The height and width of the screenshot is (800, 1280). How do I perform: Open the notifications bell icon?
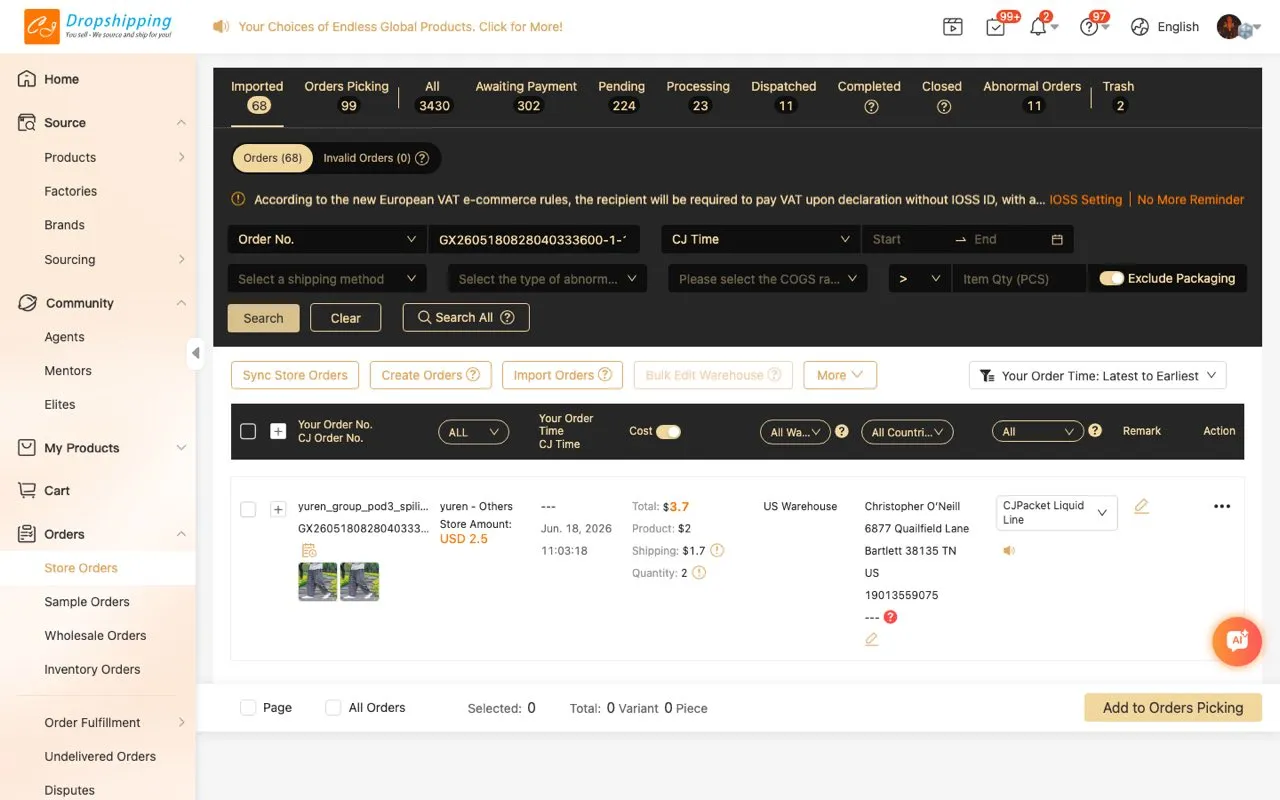1038,27
